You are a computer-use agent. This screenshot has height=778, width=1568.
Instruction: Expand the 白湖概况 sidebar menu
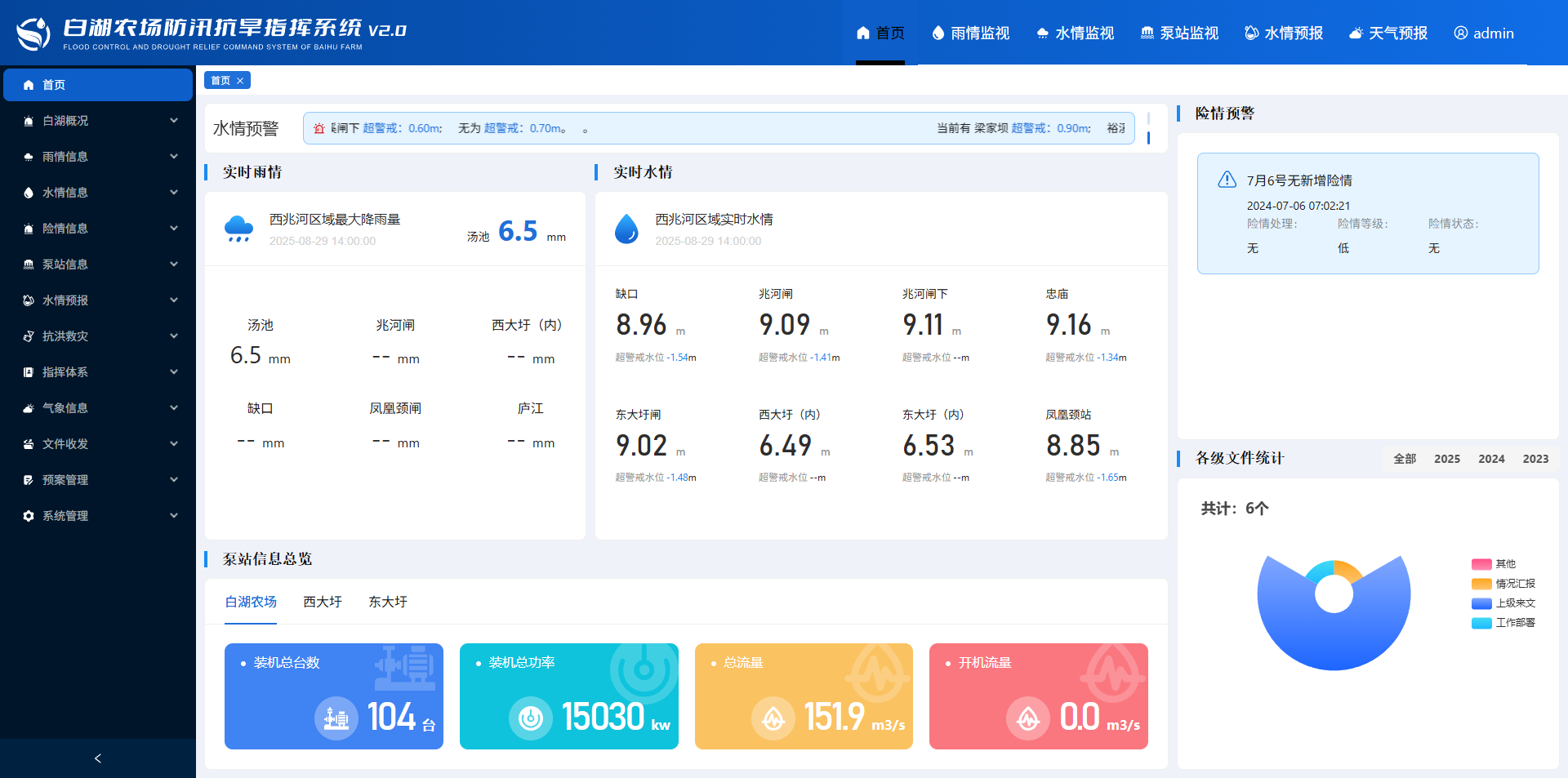pos(98,121)
